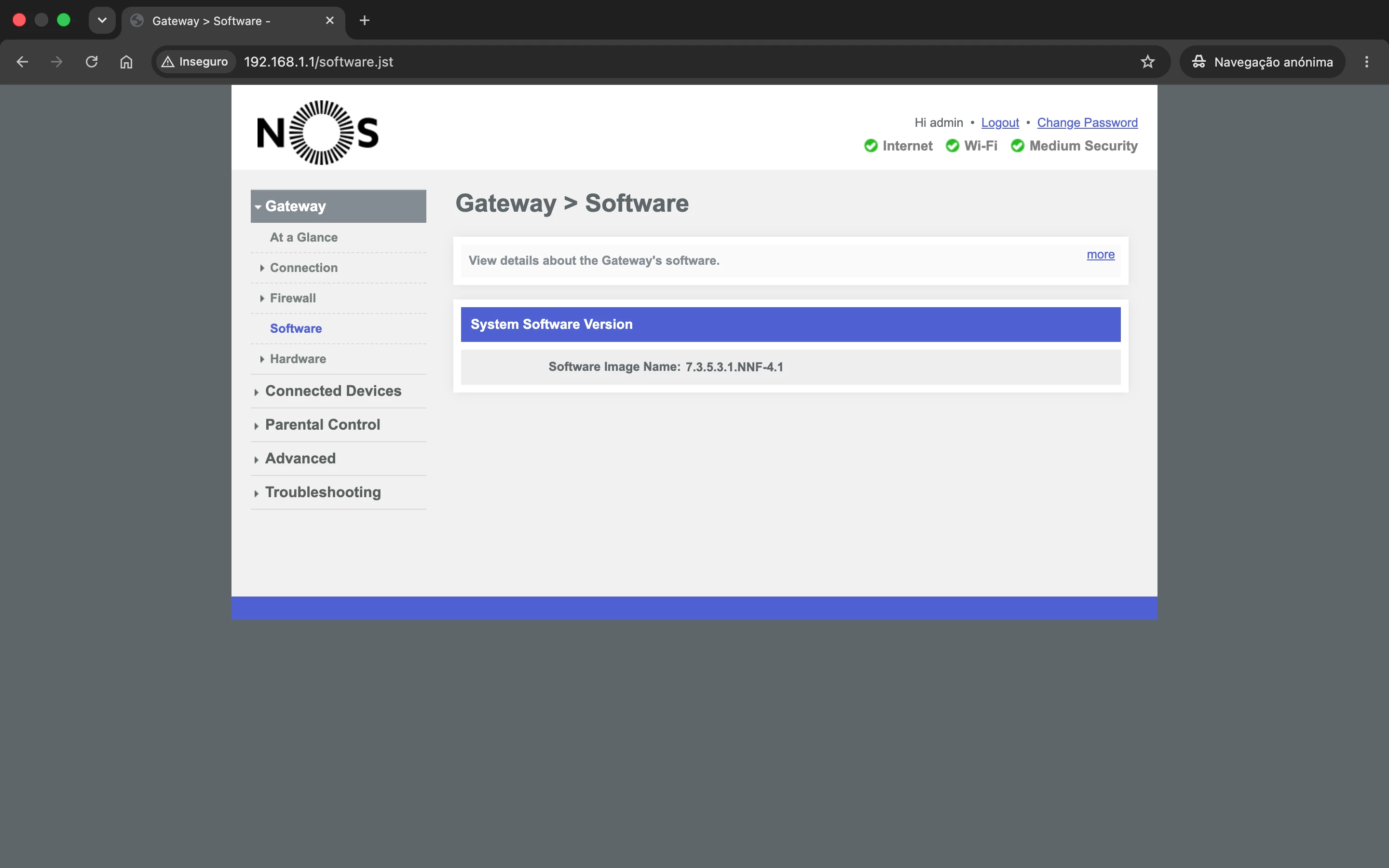Click the Hi admin greeting text
Image resolution: width=1389 pixels, height=868 pixels.
(939, 122)
